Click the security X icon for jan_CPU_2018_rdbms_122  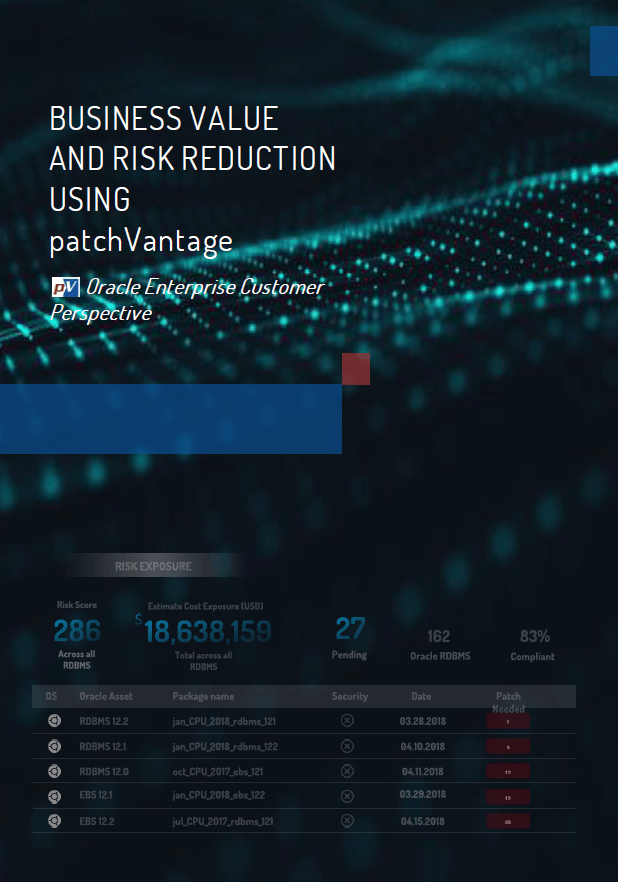348,746
